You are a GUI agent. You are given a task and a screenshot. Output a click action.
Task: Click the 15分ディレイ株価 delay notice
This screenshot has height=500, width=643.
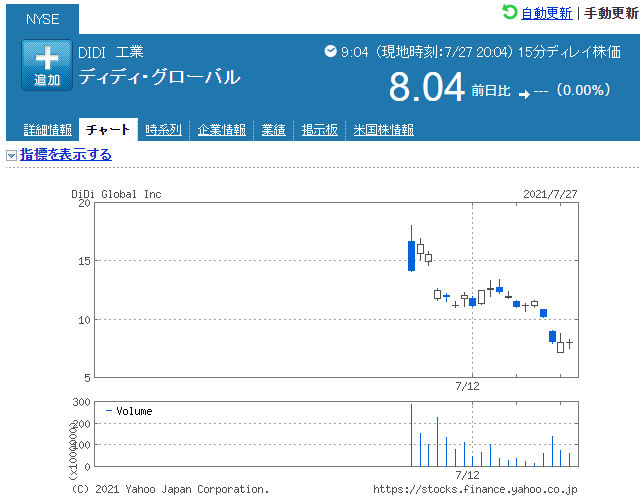pos(569,52)
